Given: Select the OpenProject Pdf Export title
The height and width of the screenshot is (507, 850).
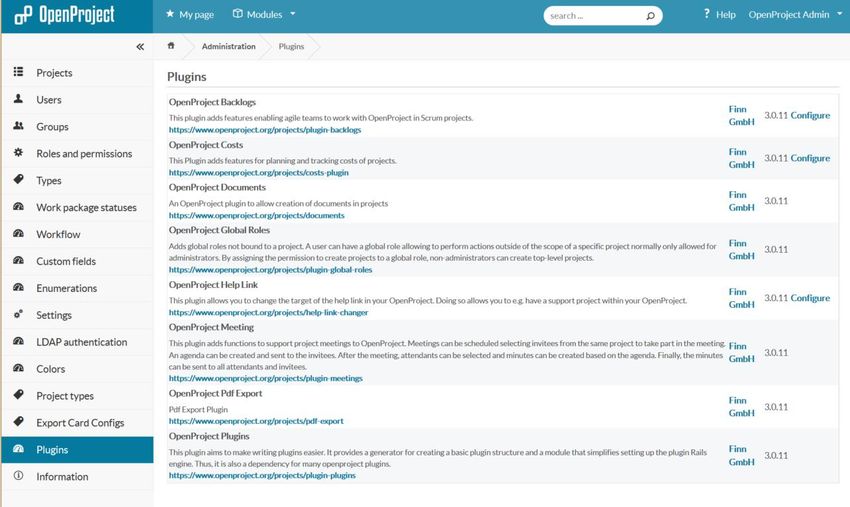Looking at the screenshot, I should [x=215, y=393].
